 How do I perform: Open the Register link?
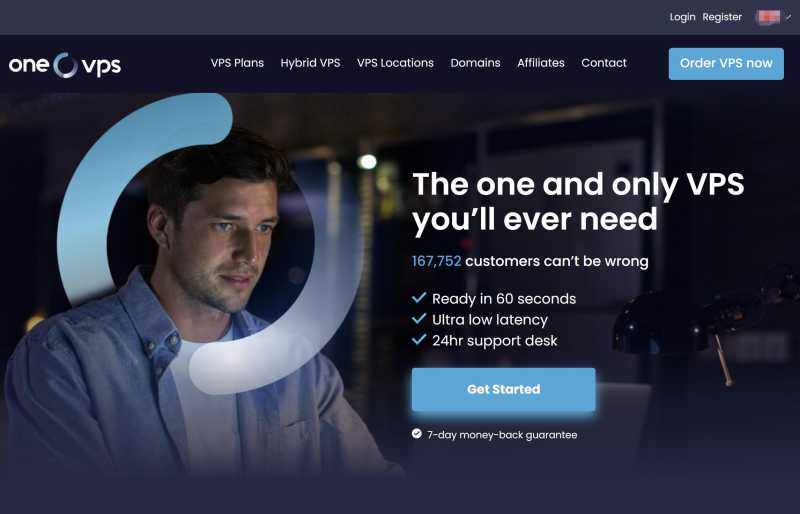(722, 17)
